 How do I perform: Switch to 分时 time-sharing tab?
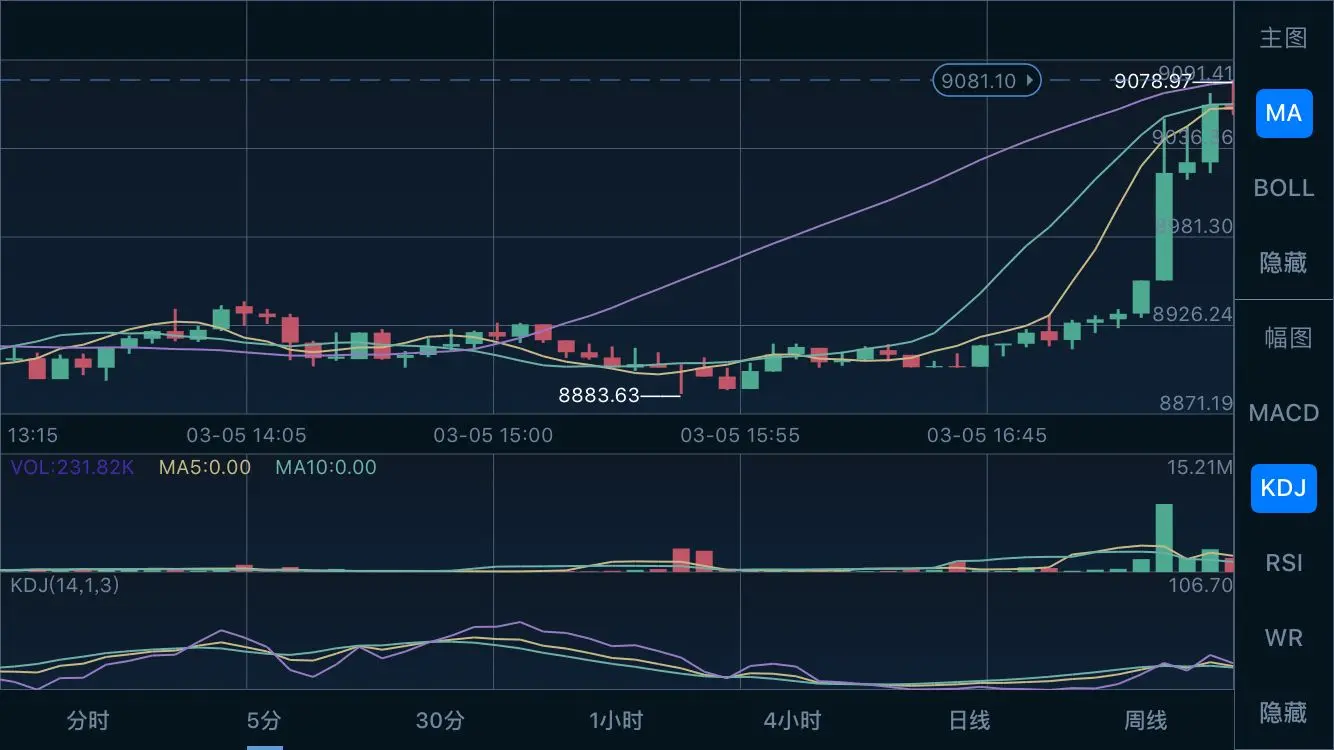[88, 720]
